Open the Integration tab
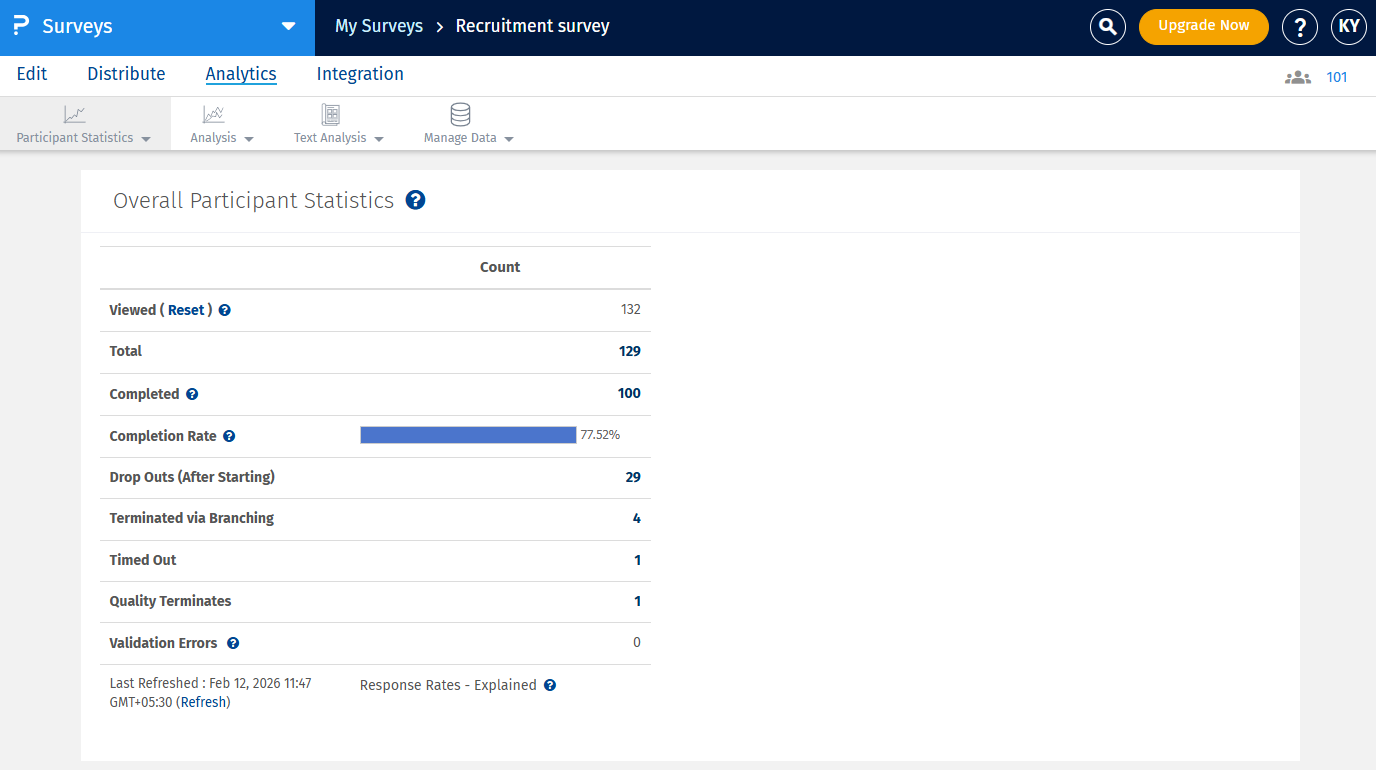This screenshot has height=770, width=1376. (x=360, y=74)
